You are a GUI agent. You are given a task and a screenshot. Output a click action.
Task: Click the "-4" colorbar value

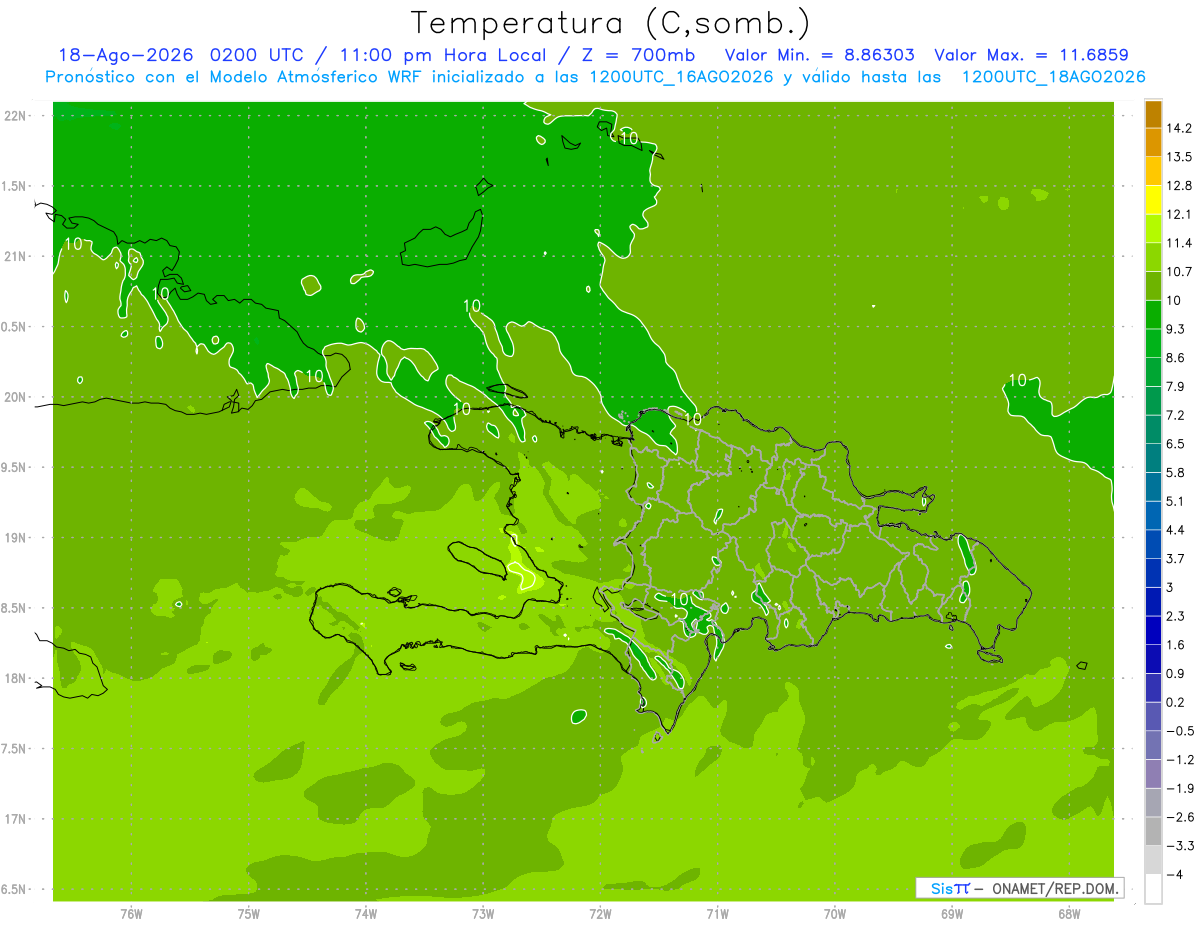[1175, 874]
